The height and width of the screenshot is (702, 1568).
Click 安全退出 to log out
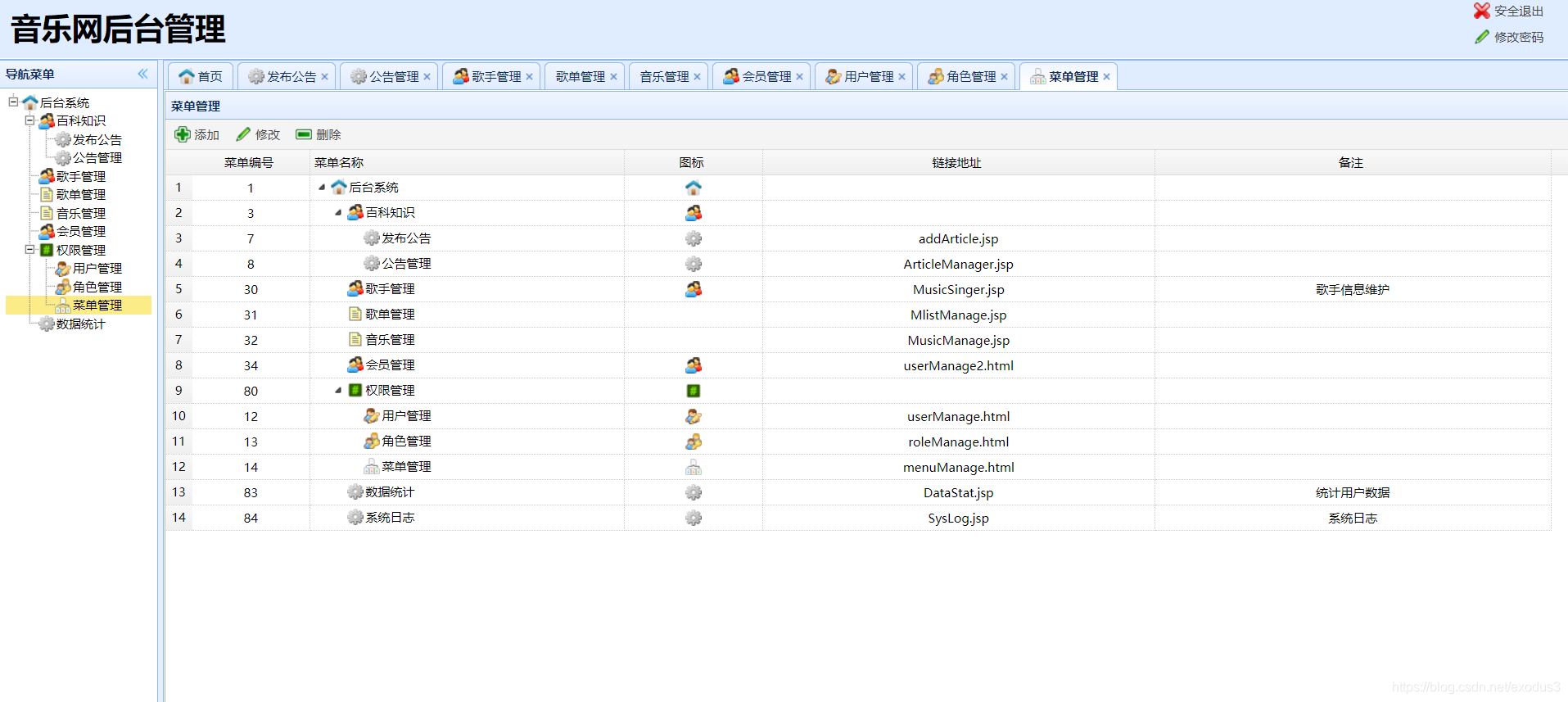pos(1519,11)
